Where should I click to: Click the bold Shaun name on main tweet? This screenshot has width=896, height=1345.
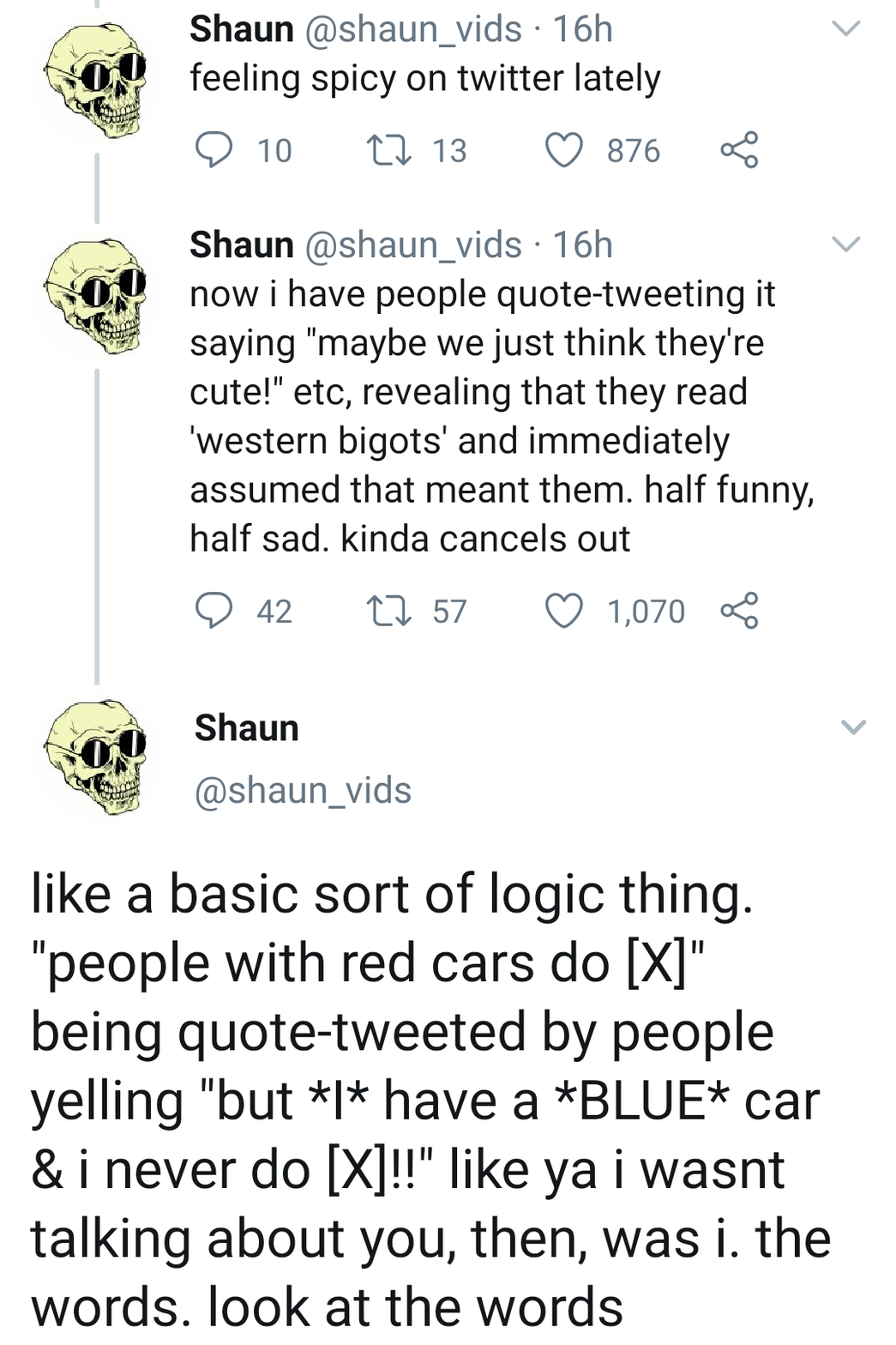[x=247, y=728]
